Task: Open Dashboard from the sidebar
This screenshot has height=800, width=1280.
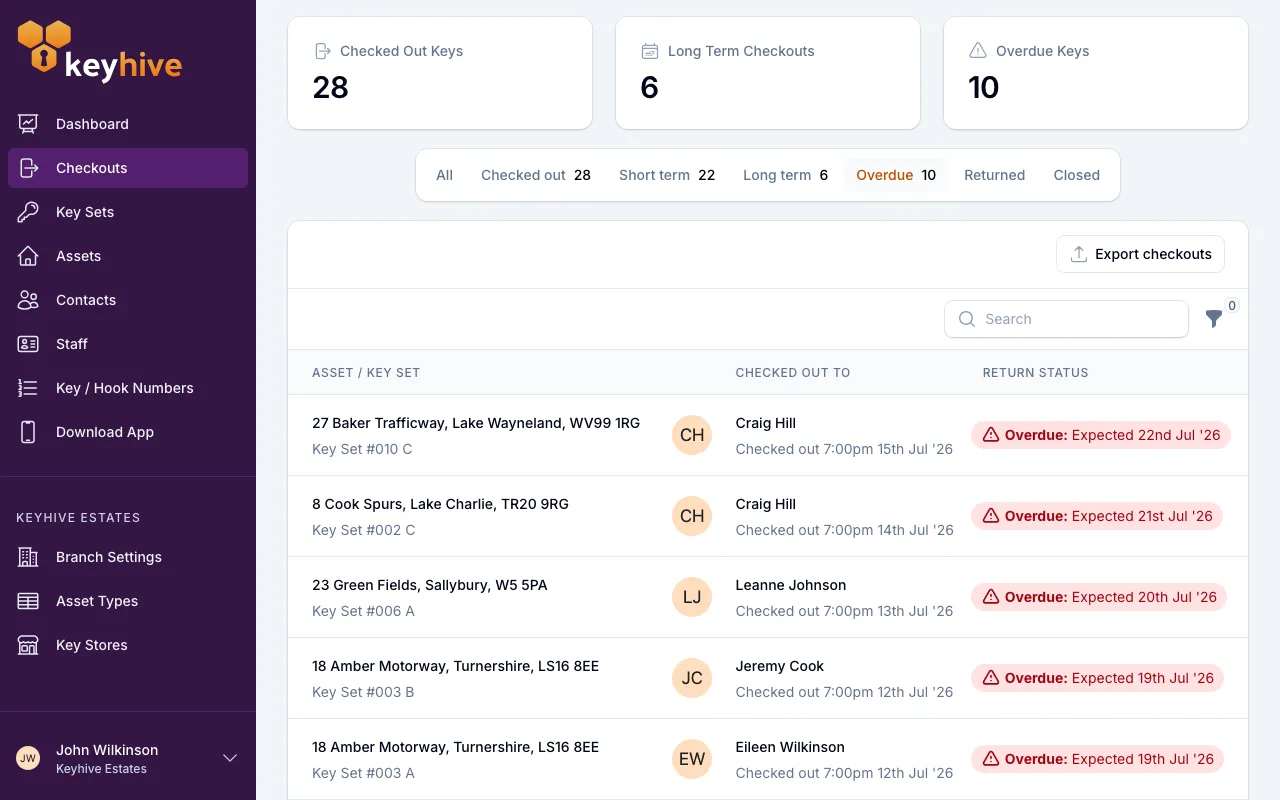Action: pyautogui.click(x=128, y=124)
